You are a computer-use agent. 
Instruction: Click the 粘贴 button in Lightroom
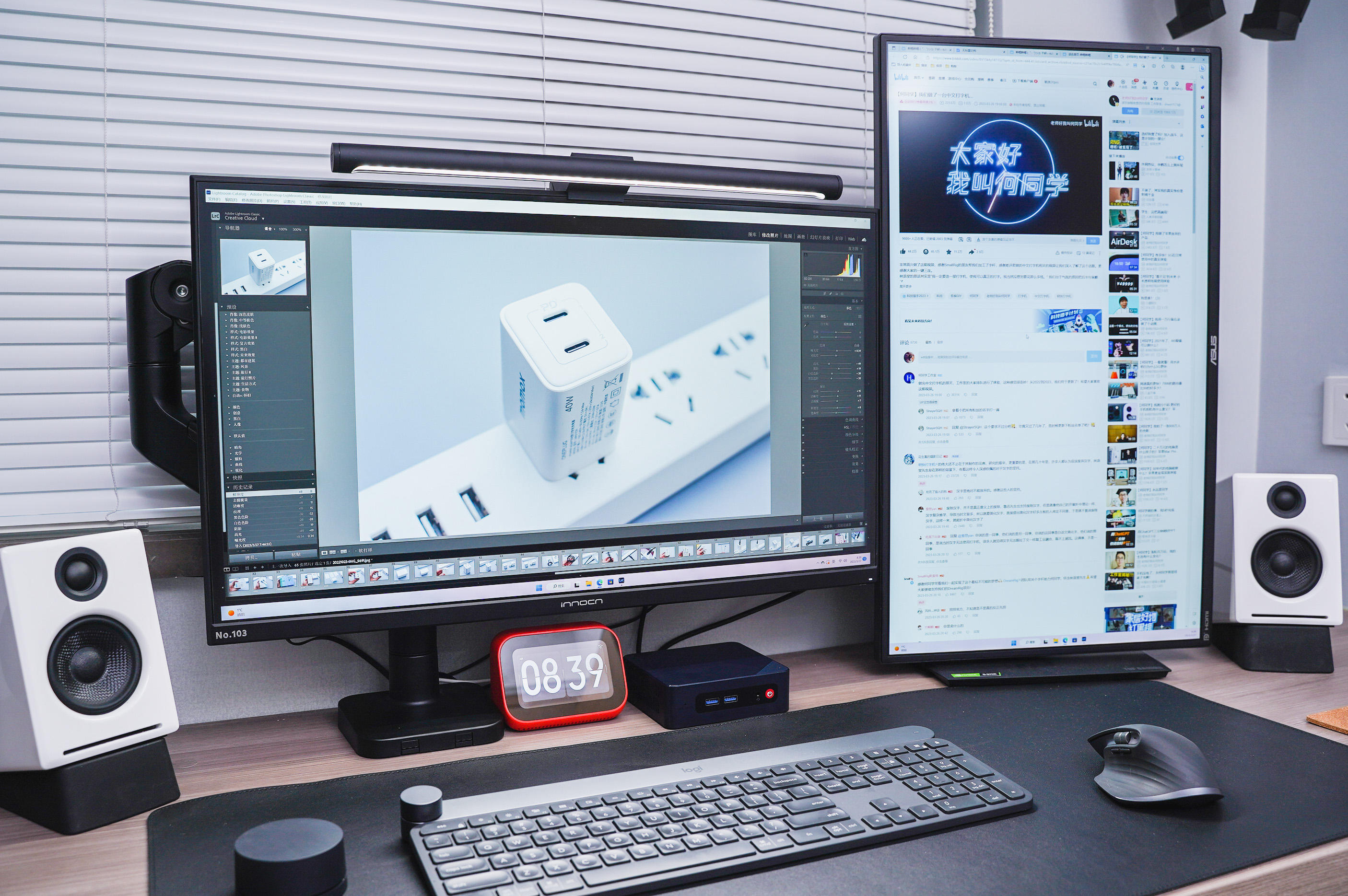click(296, 555)
